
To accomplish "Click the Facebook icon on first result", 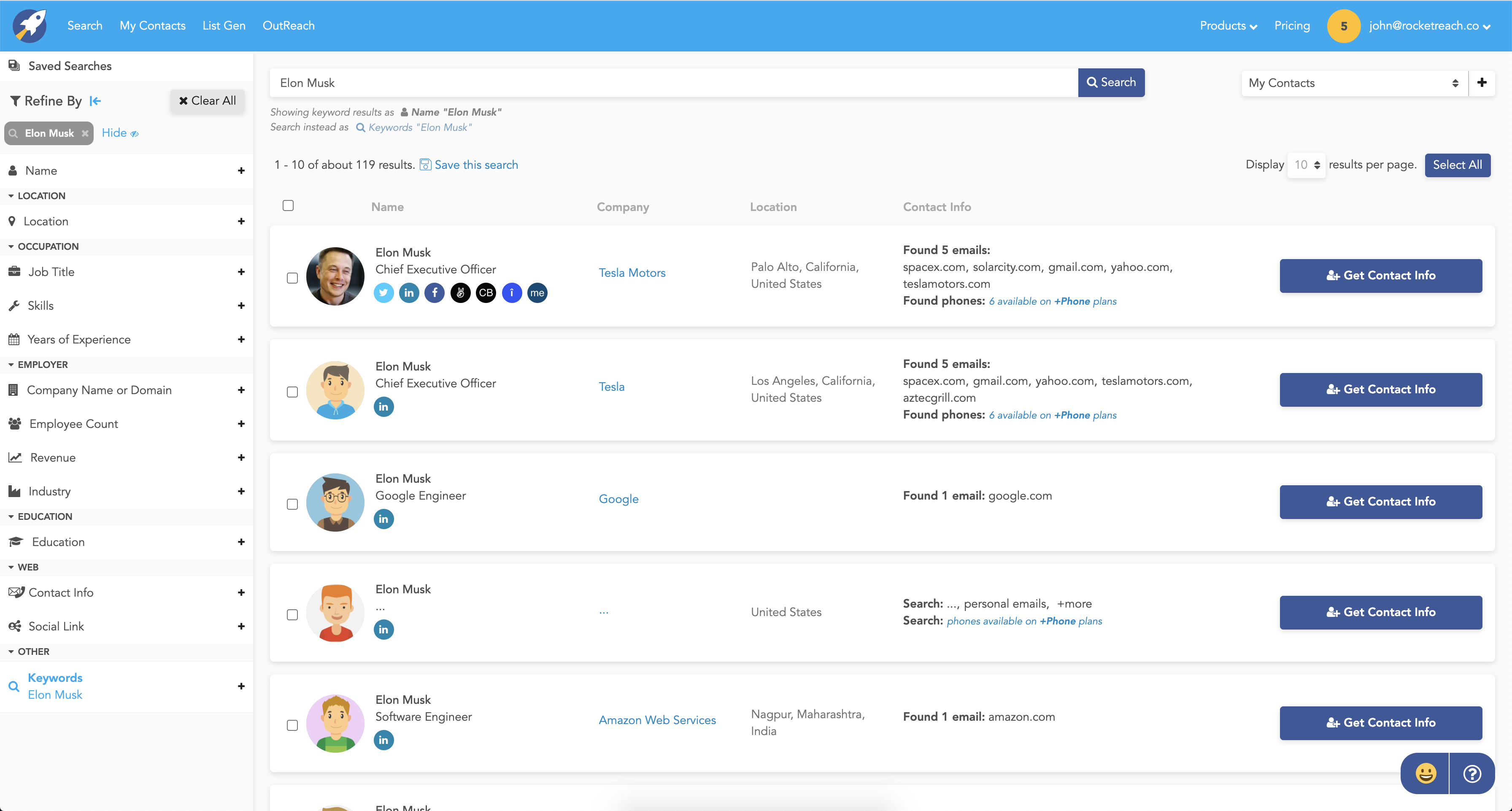I will coord(435,292).
